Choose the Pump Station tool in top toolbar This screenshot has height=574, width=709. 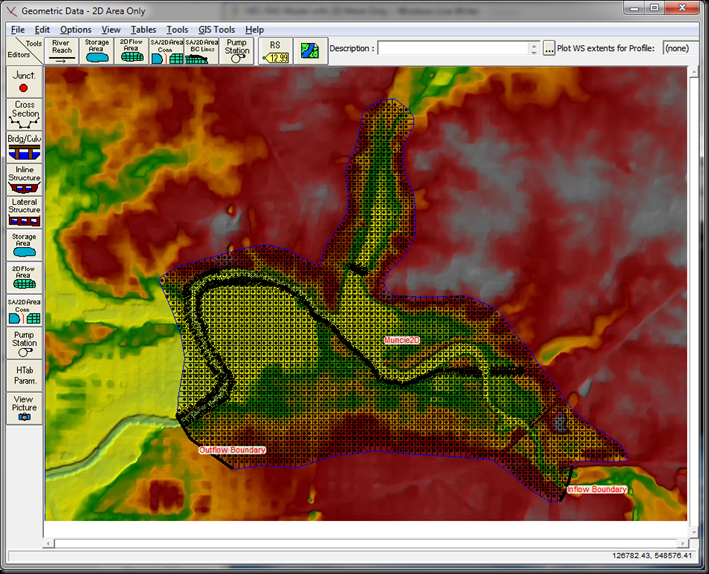237,51
